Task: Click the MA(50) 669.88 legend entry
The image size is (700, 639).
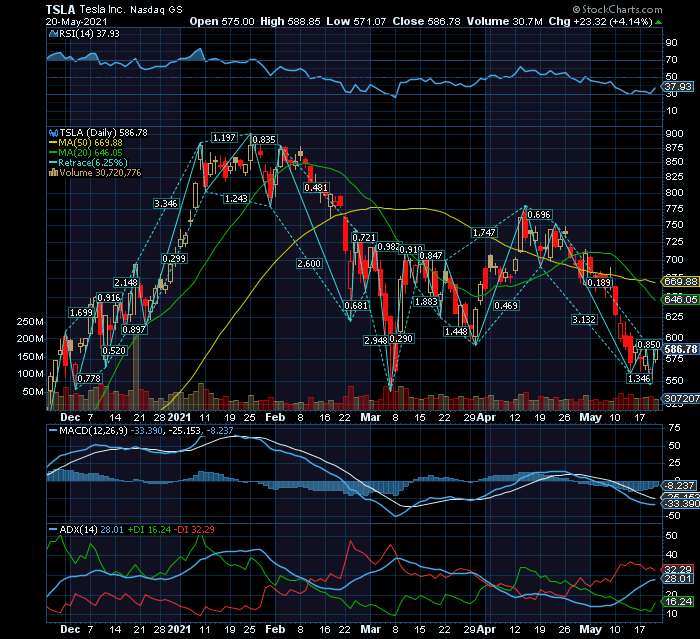Action: (90, 142)
